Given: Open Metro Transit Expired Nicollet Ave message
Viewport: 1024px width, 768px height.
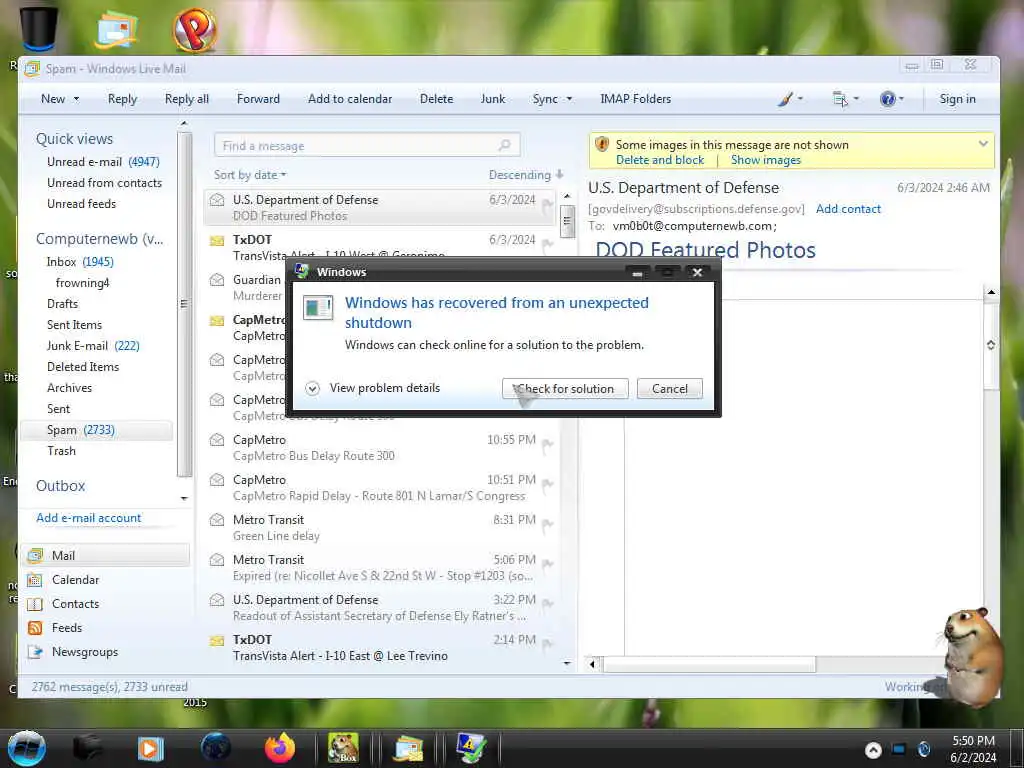Looking at the screenshot, I should (x=379, y=568).
